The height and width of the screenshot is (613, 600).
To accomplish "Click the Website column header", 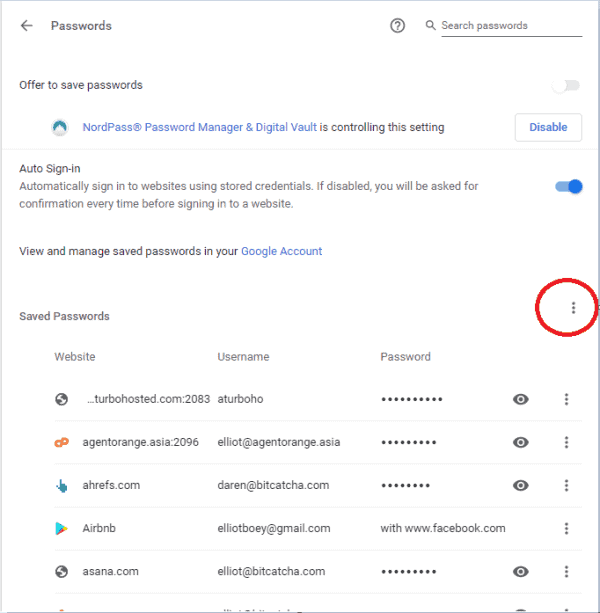I will pyautogui.click(x=75, y=357).
